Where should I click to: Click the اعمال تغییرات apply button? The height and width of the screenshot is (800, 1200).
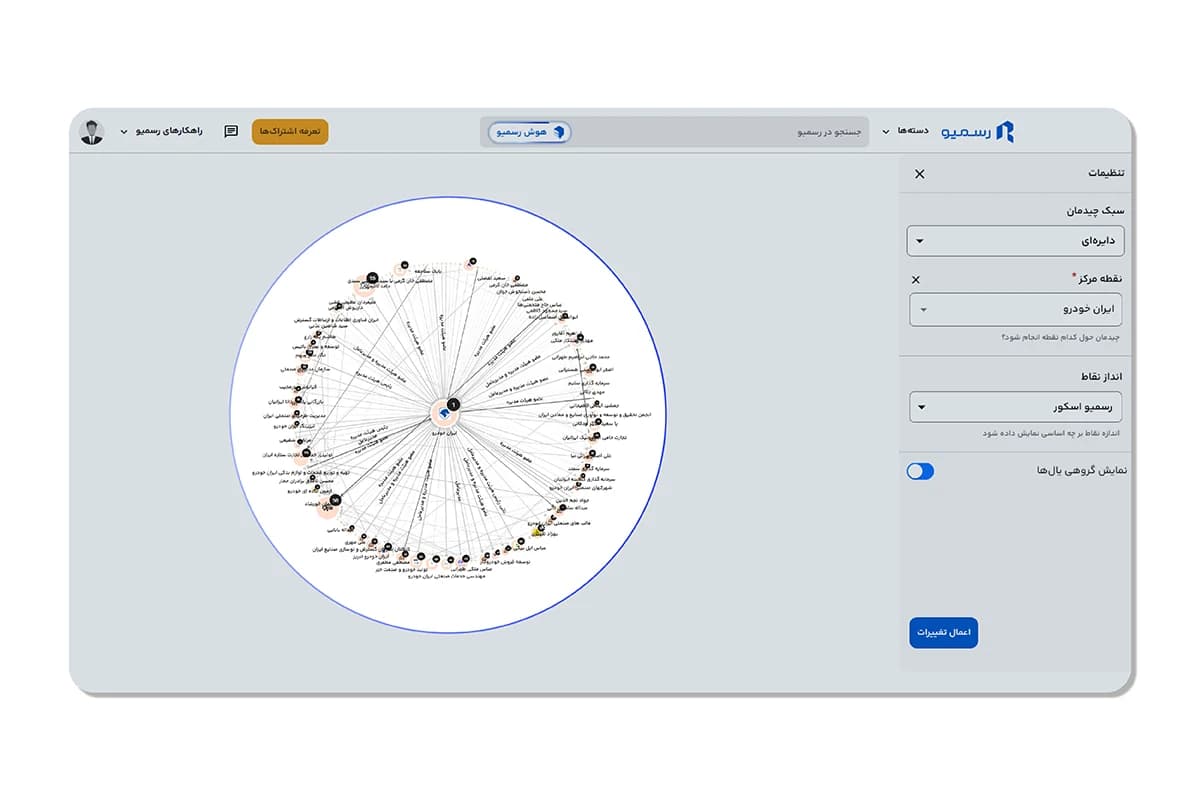click(943, 633)
